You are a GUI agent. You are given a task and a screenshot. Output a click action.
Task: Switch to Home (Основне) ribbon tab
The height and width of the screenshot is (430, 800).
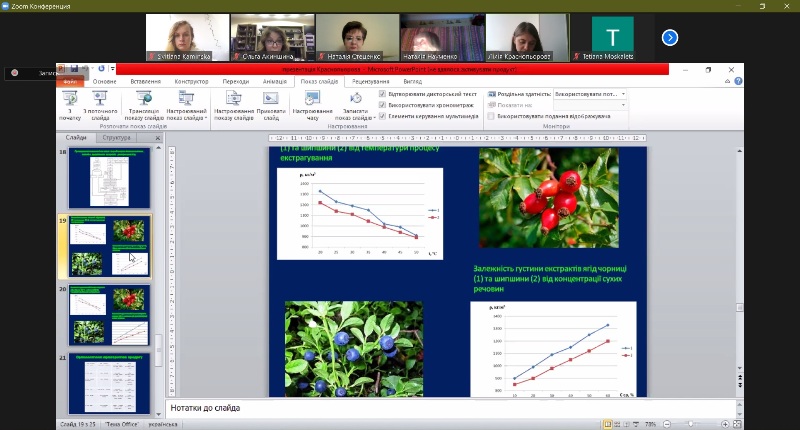(105, 82)
